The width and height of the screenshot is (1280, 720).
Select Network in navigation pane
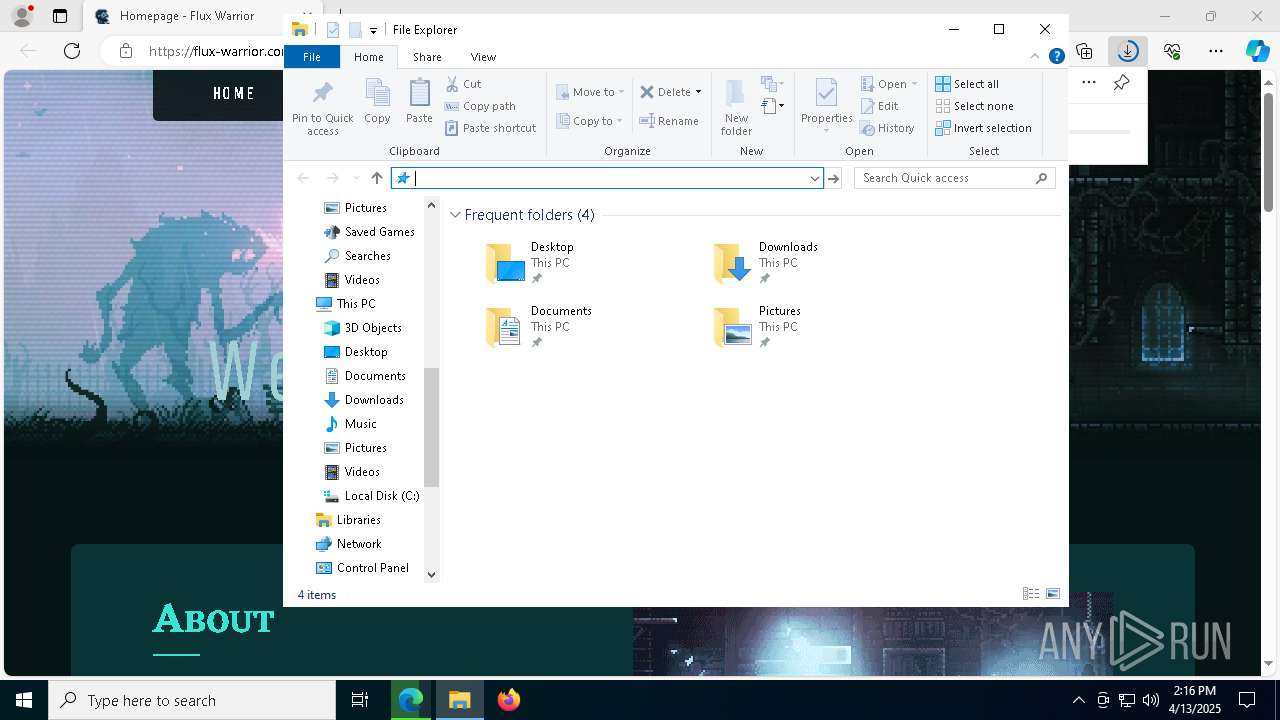tap(348, 544)
